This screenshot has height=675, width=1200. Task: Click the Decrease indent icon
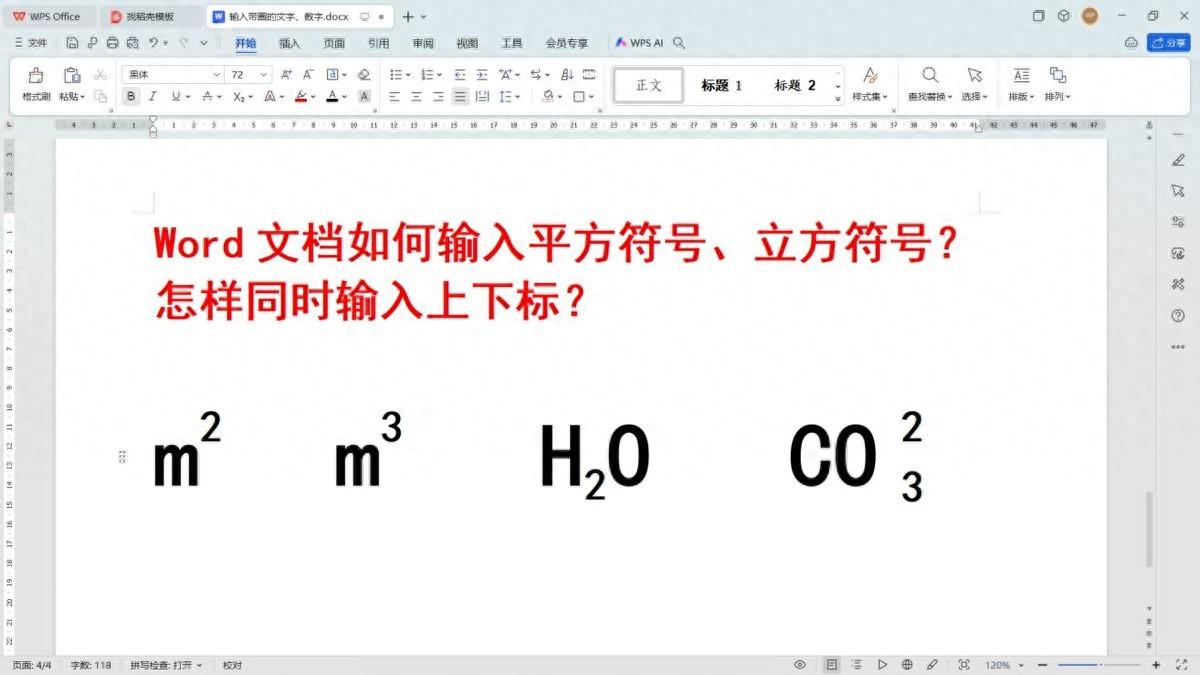[460, 75]
